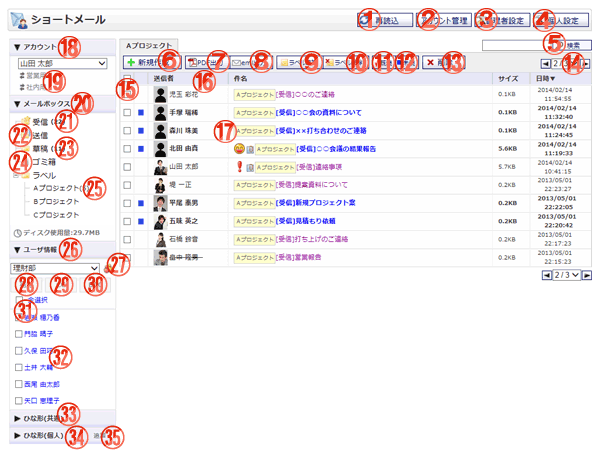This screenshot has width=600, height=450.
Task: Tick the checkbox for 手塚 瑞穂's mail
Action: pyautogui.click(x=127, y=113)
